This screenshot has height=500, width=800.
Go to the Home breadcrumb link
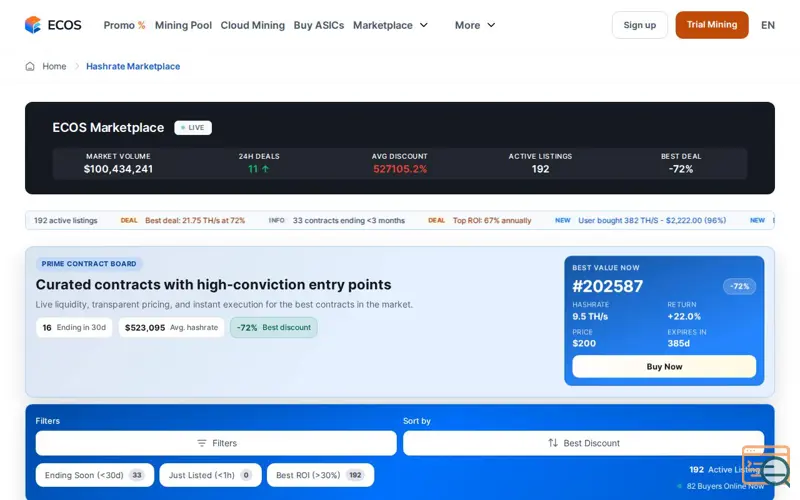54,66
